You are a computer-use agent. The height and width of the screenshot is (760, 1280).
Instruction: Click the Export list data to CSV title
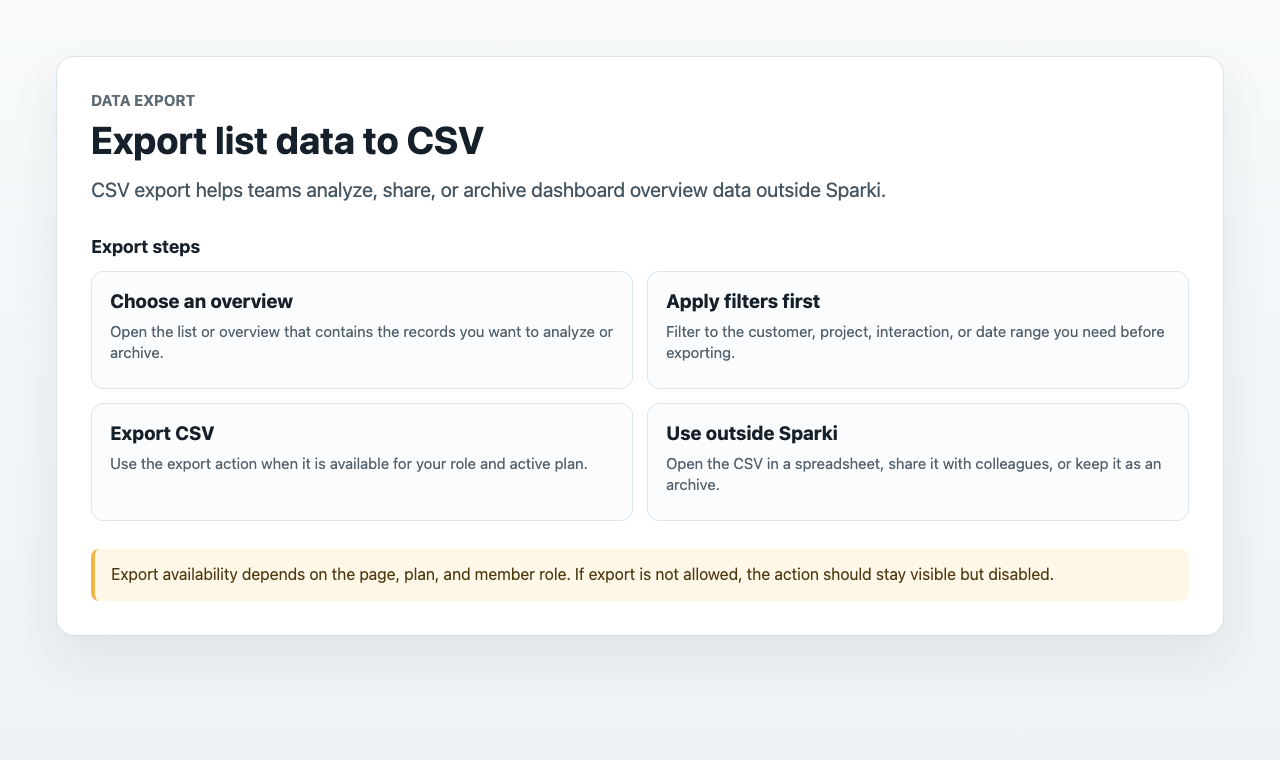tap(287, 141)
